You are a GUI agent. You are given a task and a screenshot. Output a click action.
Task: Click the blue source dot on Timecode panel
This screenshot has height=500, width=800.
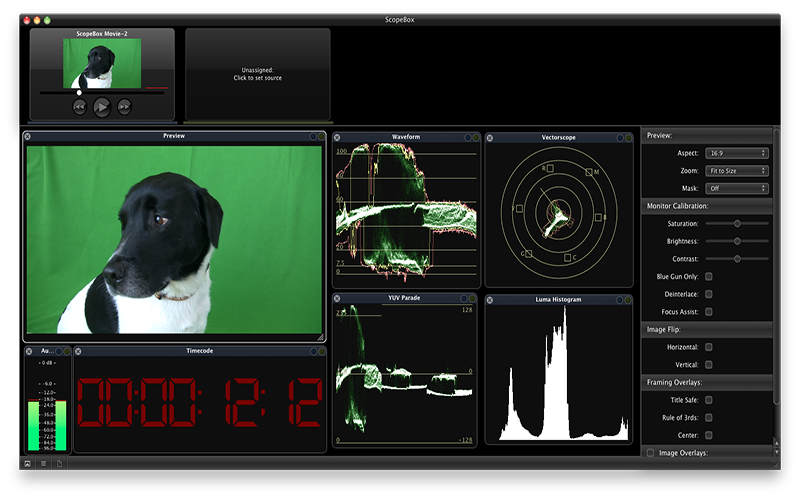coord(313,351)
